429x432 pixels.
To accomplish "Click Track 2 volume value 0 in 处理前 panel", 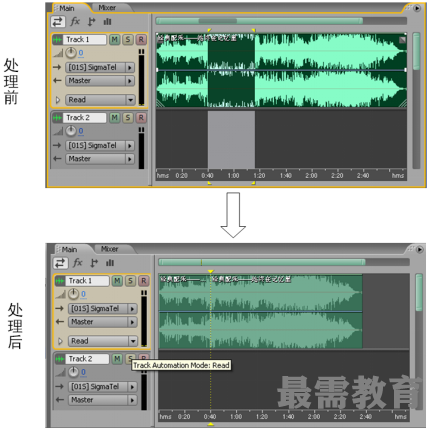I will click(x=81, y=131).
